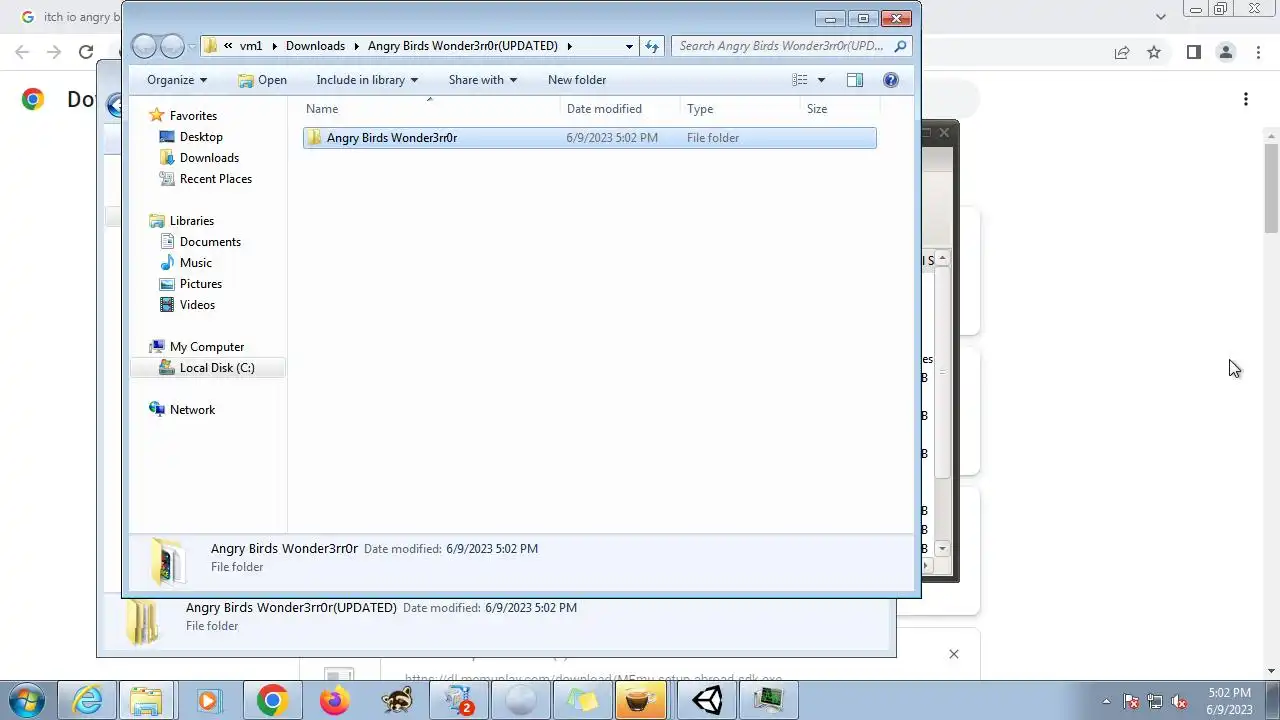Click the green monitor taskbar icon
This screenshot has width=1280, height=720.
(x=768, y=701)
